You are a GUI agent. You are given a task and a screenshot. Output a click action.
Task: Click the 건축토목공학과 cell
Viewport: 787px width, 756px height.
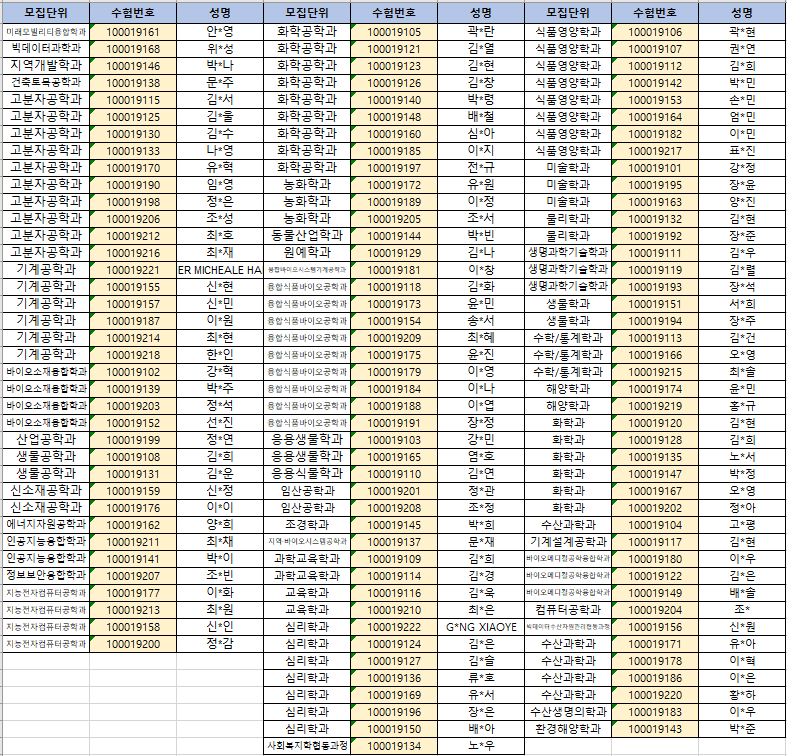pos(45,83)
